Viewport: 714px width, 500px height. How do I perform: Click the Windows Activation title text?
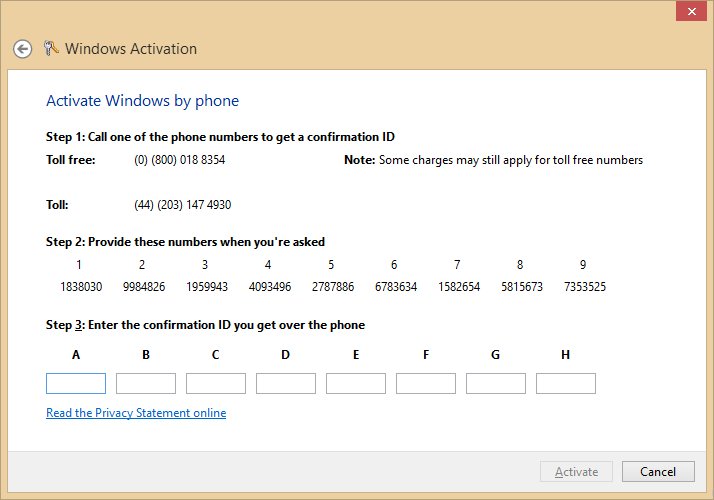[x=131, y=49]
